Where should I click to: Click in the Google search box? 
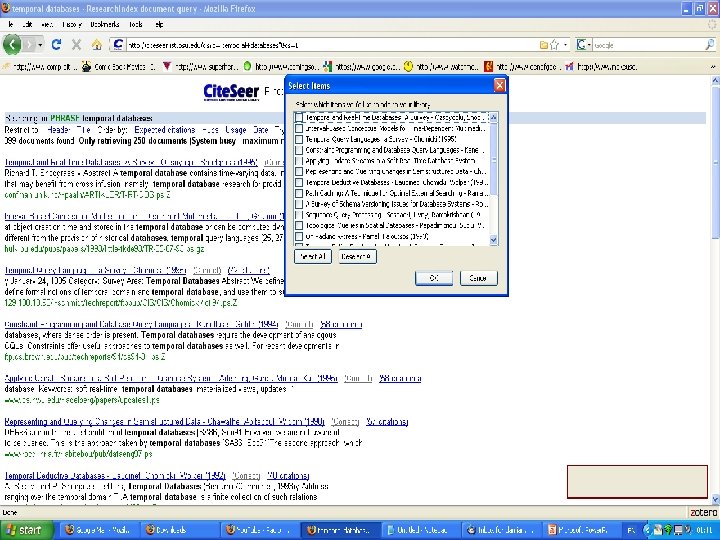point(647,45)
